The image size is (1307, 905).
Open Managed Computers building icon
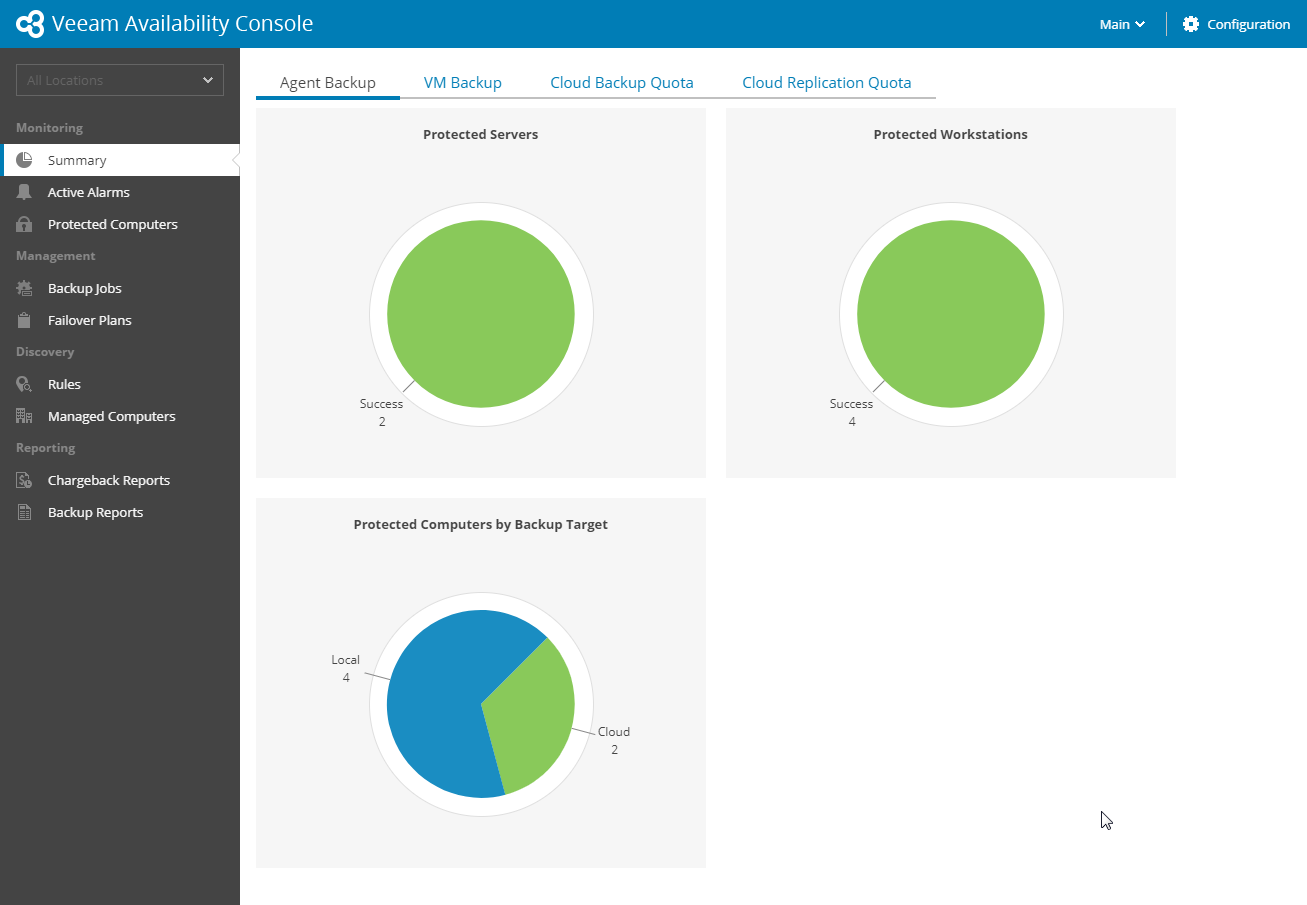point(24,416)
